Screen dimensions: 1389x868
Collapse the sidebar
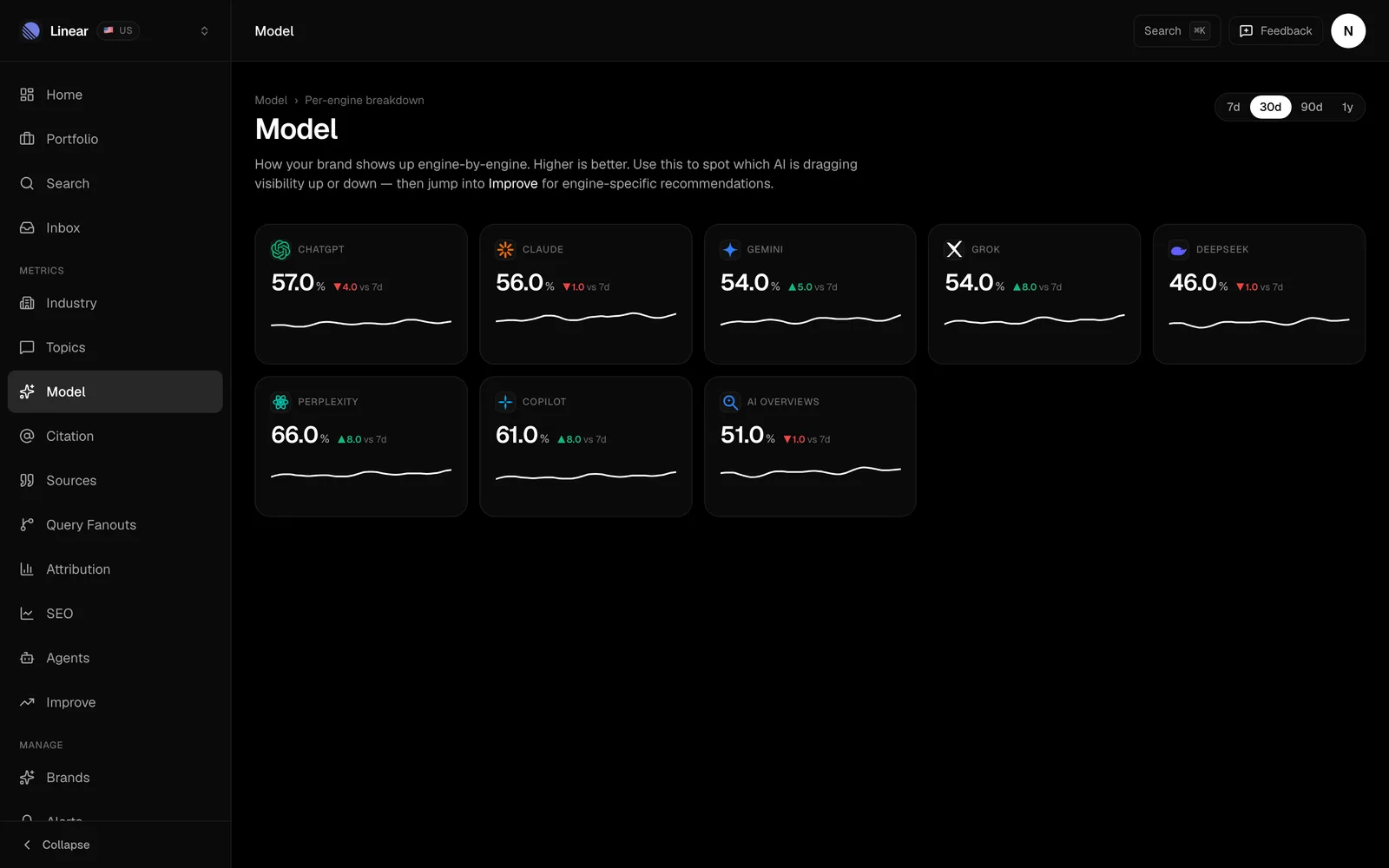pos(56,845)
